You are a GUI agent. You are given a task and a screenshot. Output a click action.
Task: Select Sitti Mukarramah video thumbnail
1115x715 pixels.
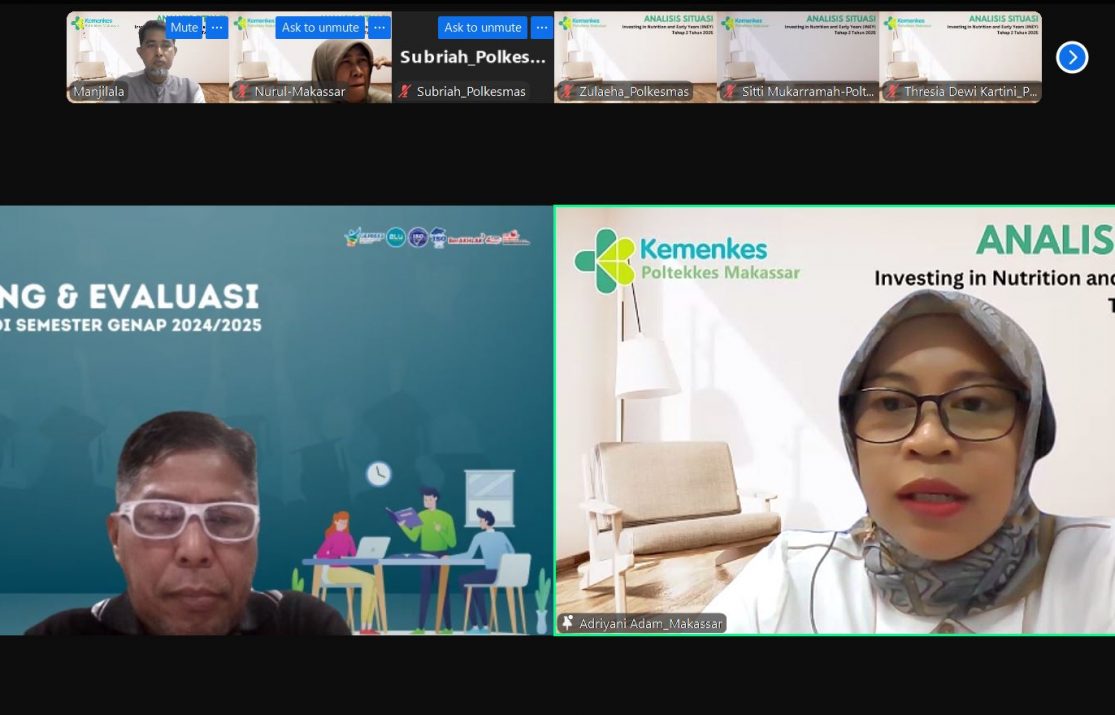[798, 58]
